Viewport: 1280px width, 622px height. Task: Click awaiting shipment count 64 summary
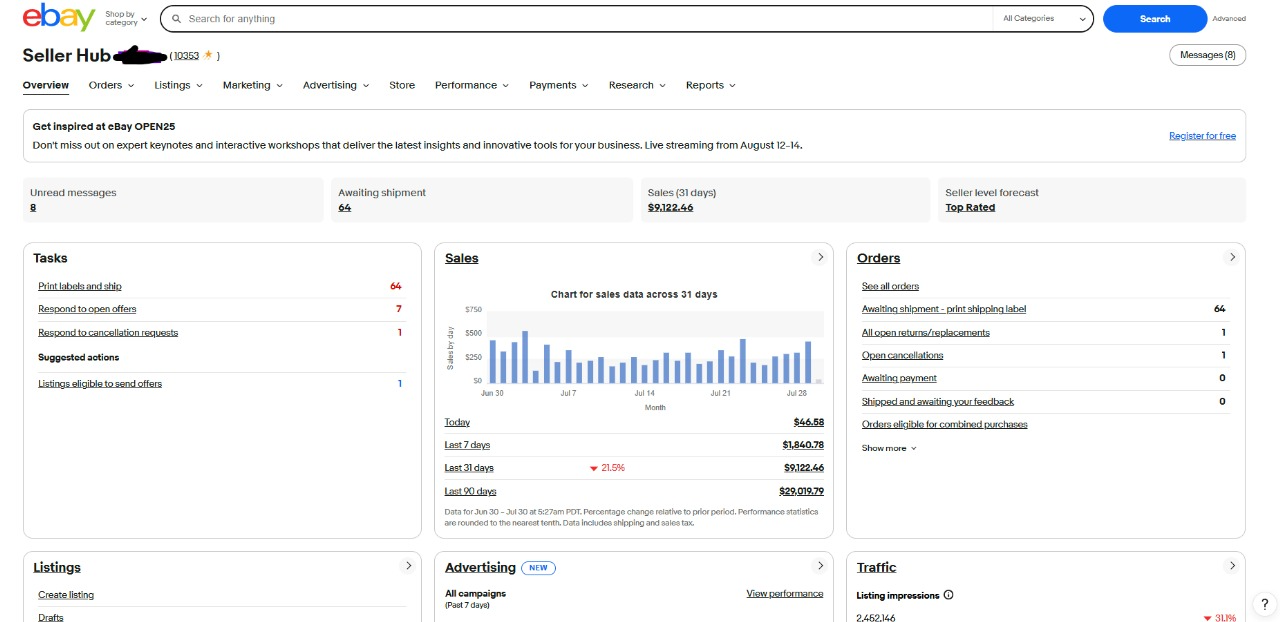click(x=344, y=208)
